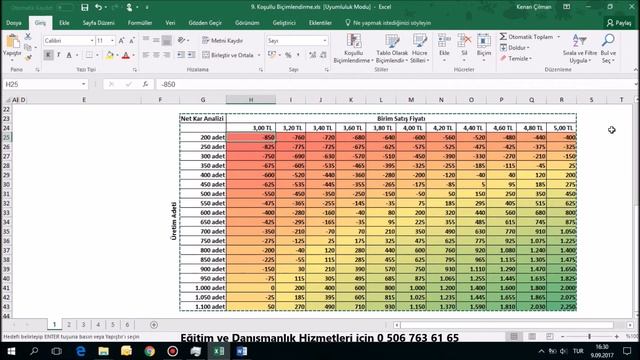
Task: Open the Doldur fill dropdown
Action: coord(514,48)
